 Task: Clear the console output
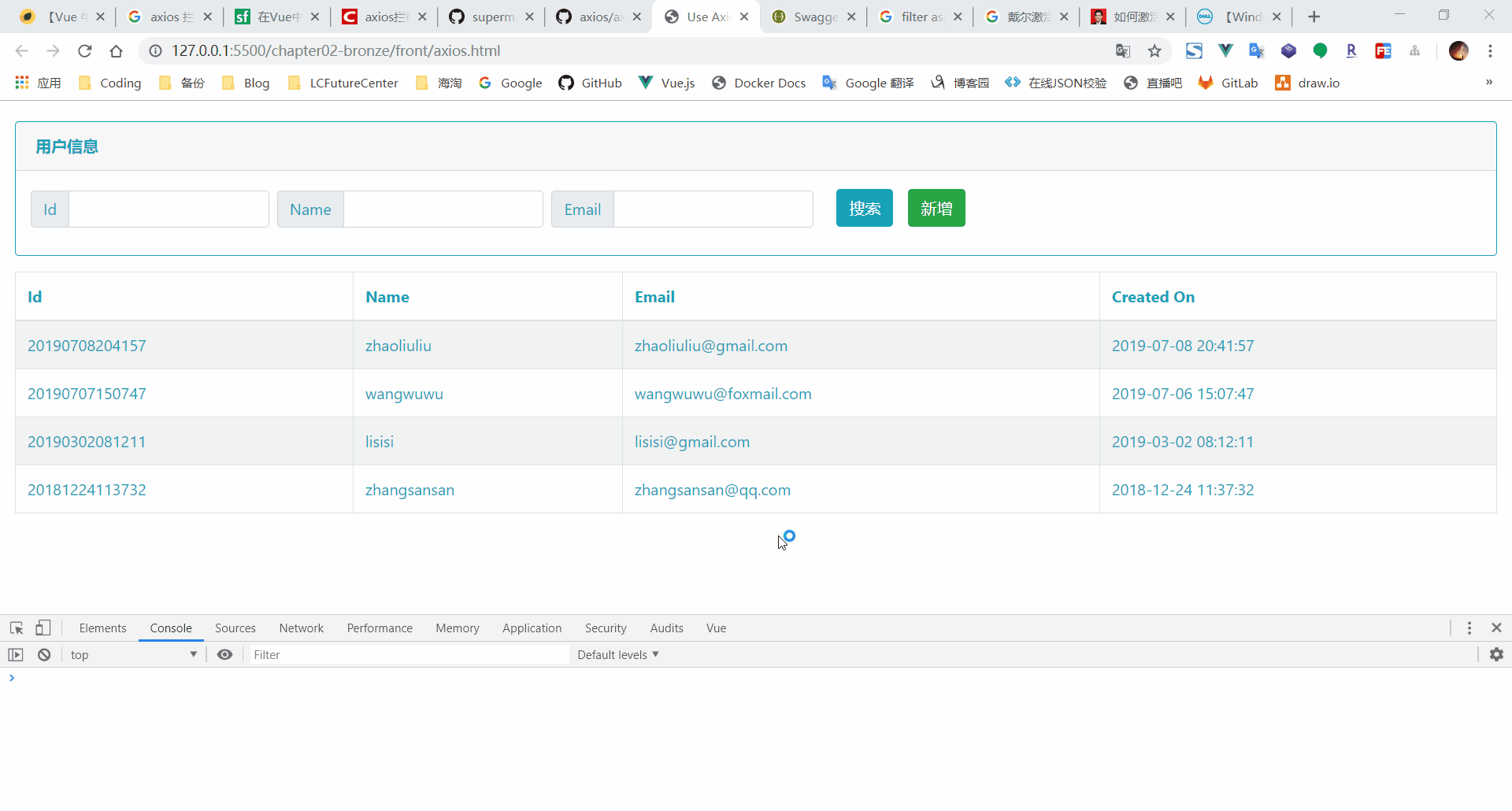[44, 654]
